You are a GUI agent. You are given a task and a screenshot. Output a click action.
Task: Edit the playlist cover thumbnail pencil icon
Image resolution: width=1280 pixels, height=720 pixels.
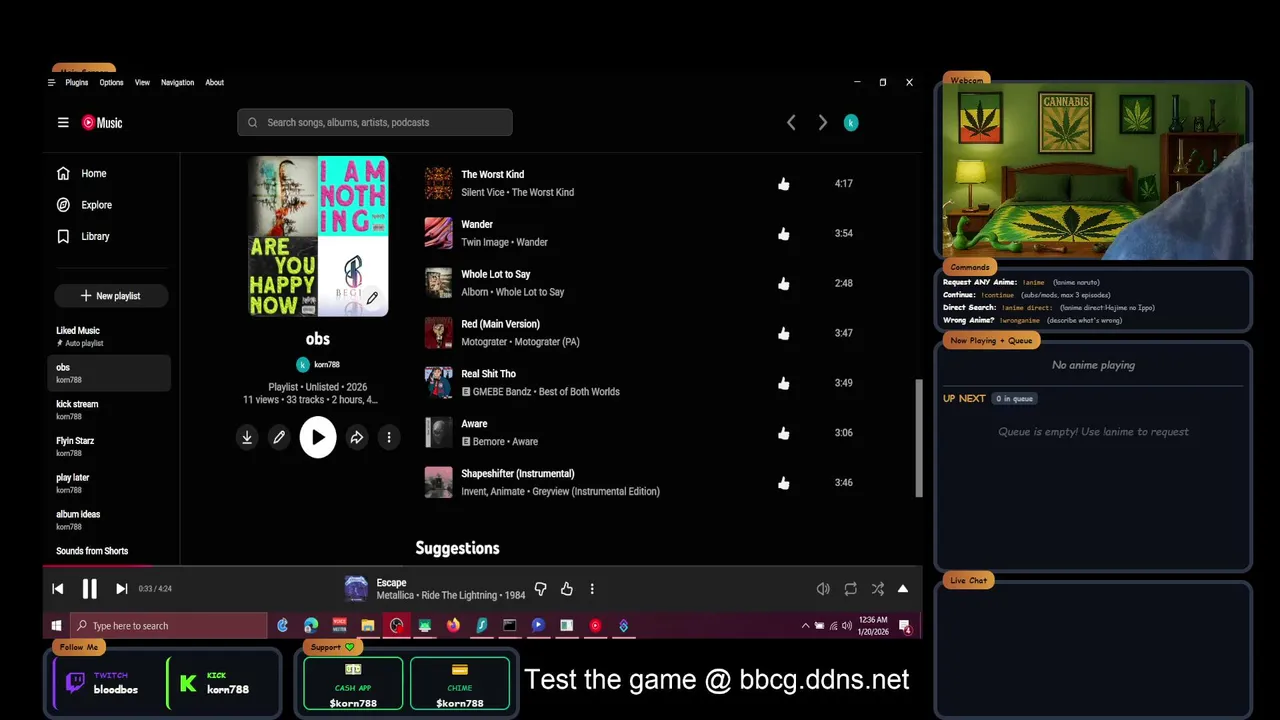372,298
